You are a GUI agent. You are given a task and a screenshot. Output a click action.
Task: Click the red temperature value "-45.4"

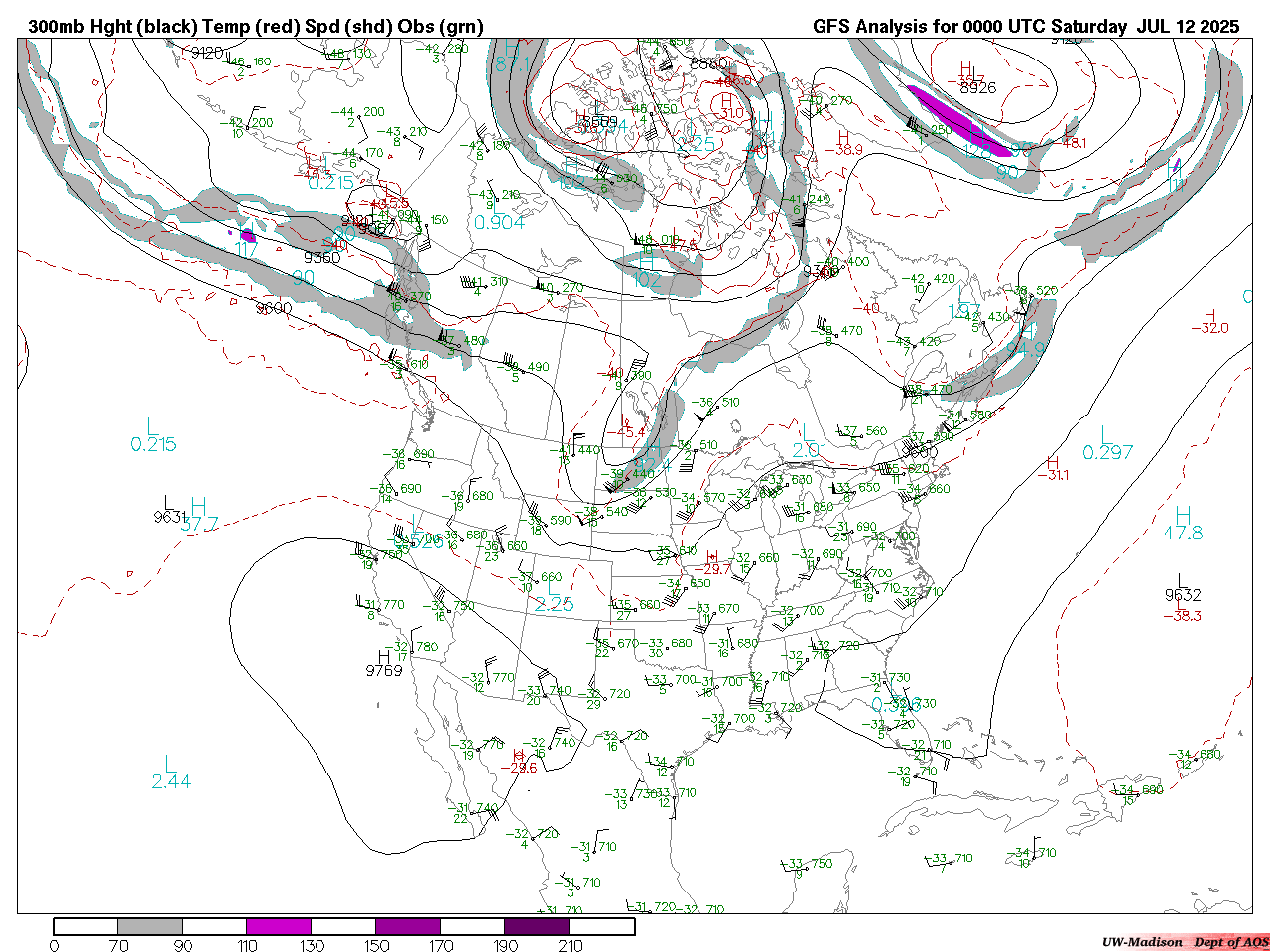[626, 432]
